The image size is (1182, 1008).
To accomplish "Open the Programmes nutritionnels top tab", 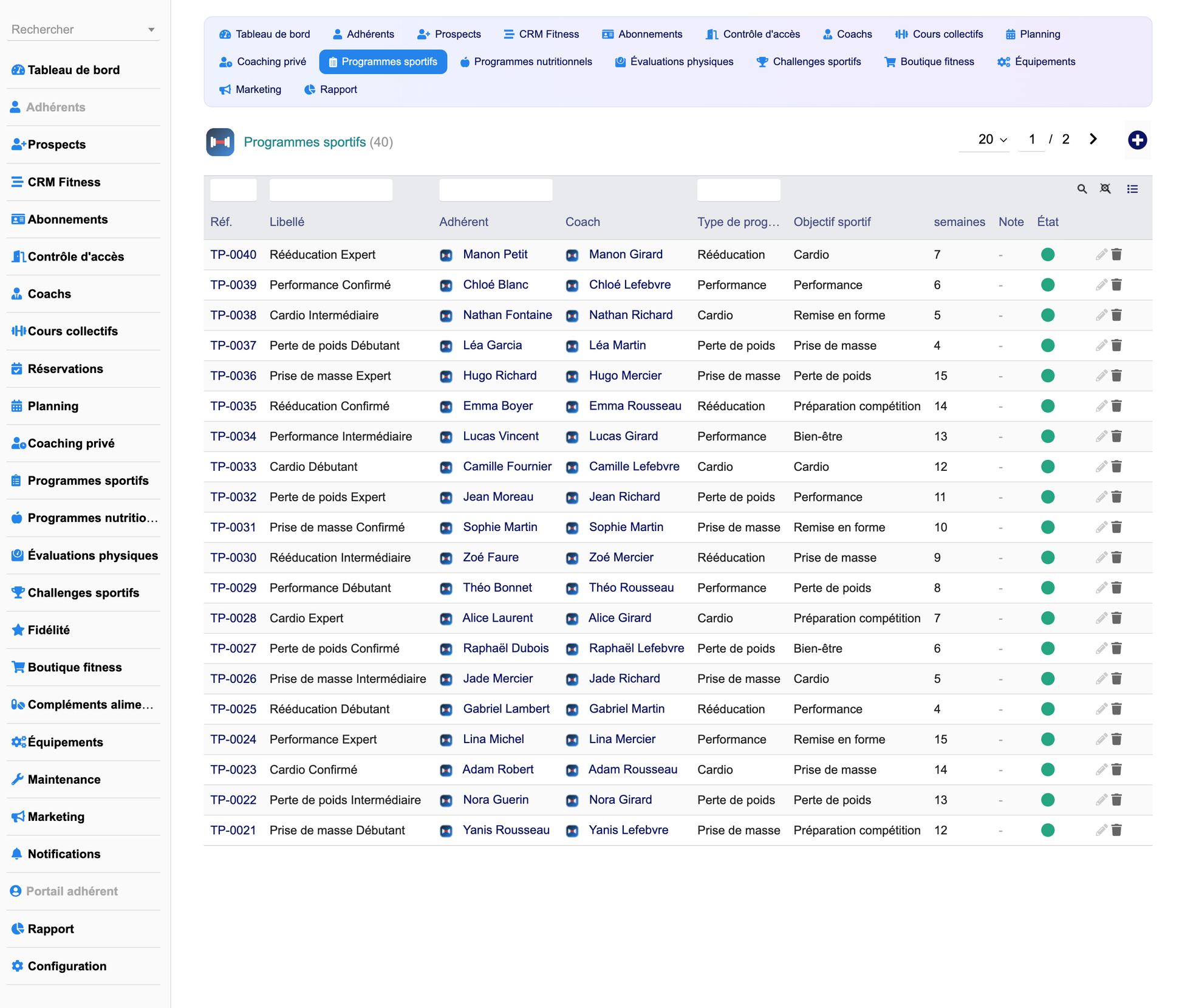I will pyautogui.click(x=525, y=61).
